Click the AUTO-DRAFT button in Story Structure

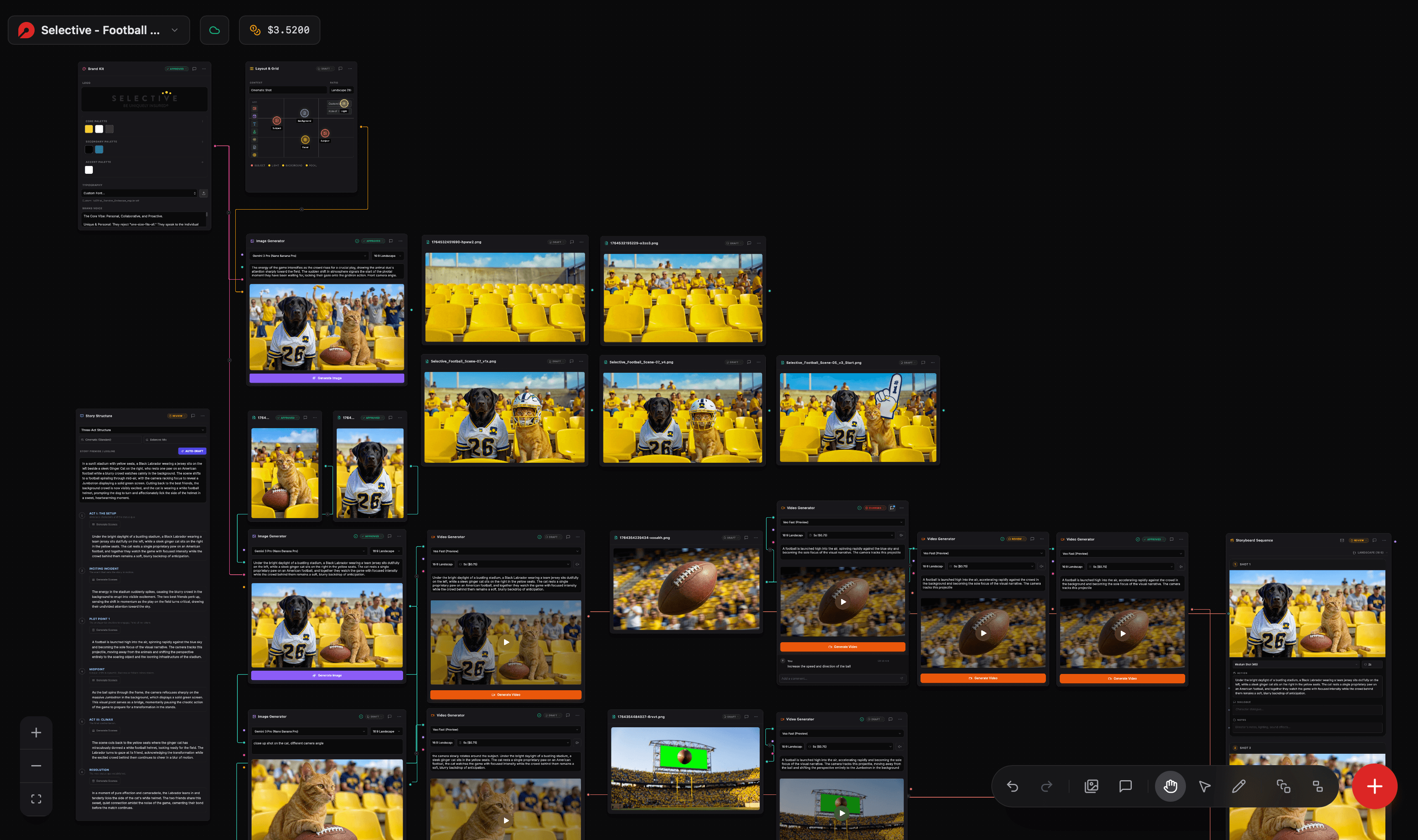(x=193, y=451)
